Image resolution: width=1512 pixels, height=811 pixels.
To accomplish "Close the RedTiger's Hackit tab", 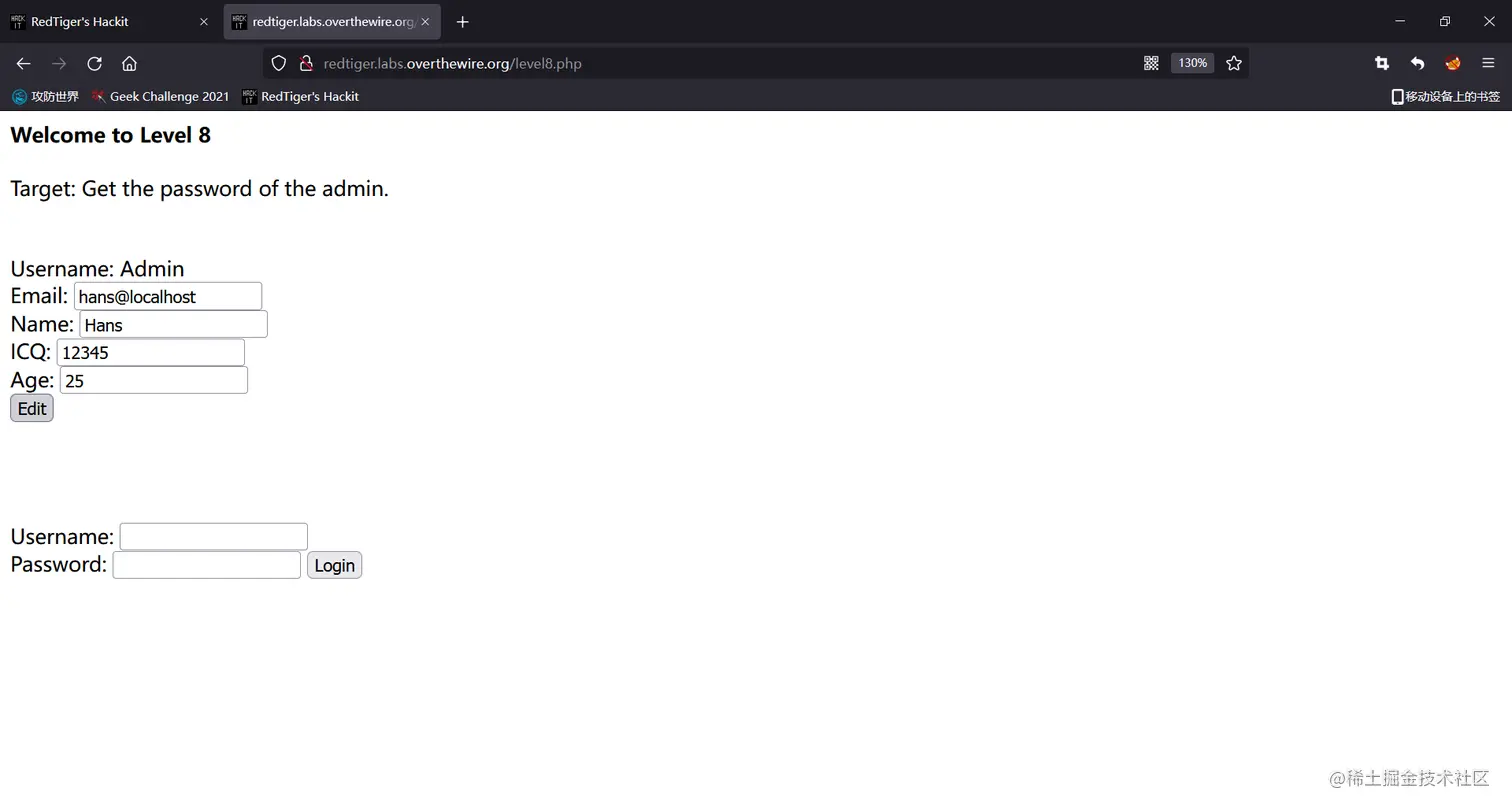I will 204,22.
